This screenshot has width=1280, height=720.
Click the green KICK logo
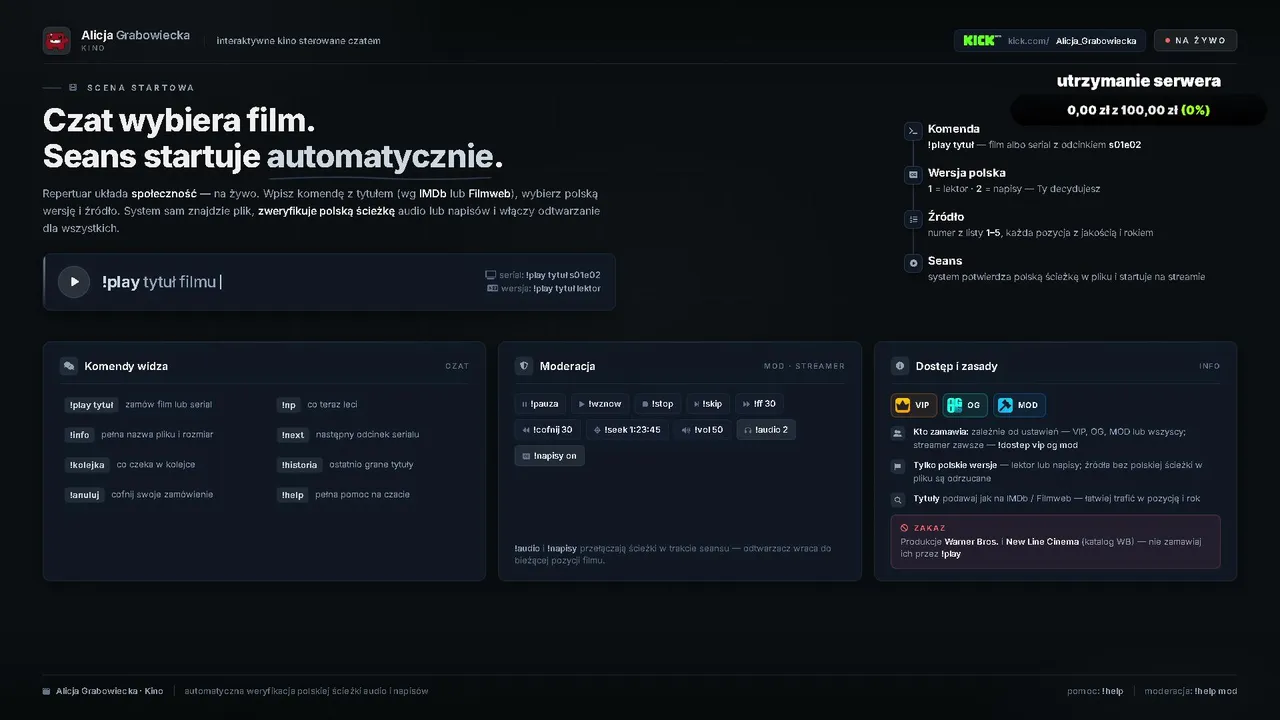(x=981, y=40)
